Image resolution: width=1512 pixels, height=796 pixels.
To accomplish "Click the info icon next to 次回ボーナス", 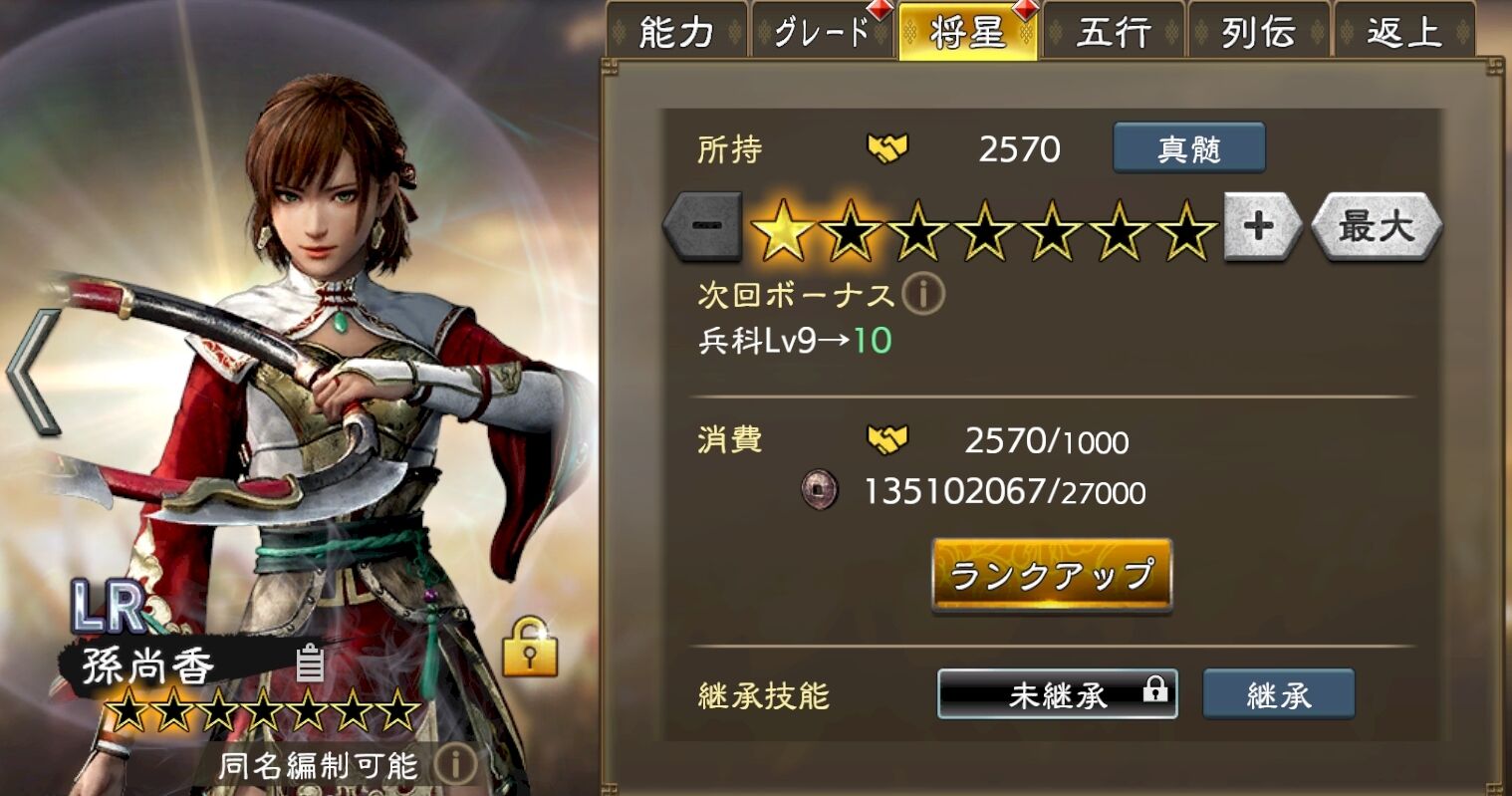I will tap(923, 295).
